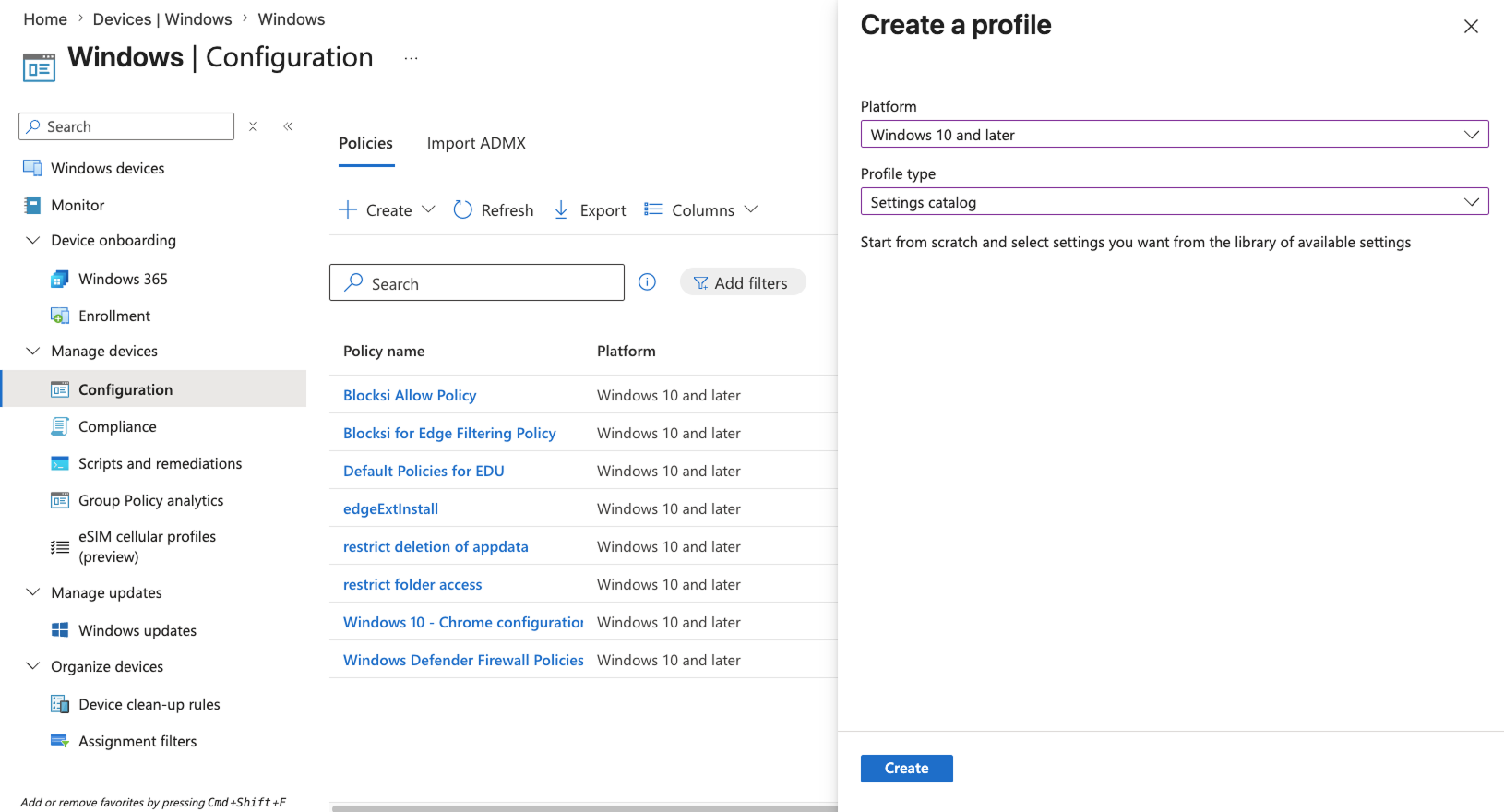Open the Blocksi Allow Policy link
The height and width of the screenshot is (812, 1504).
coord(410,395)
